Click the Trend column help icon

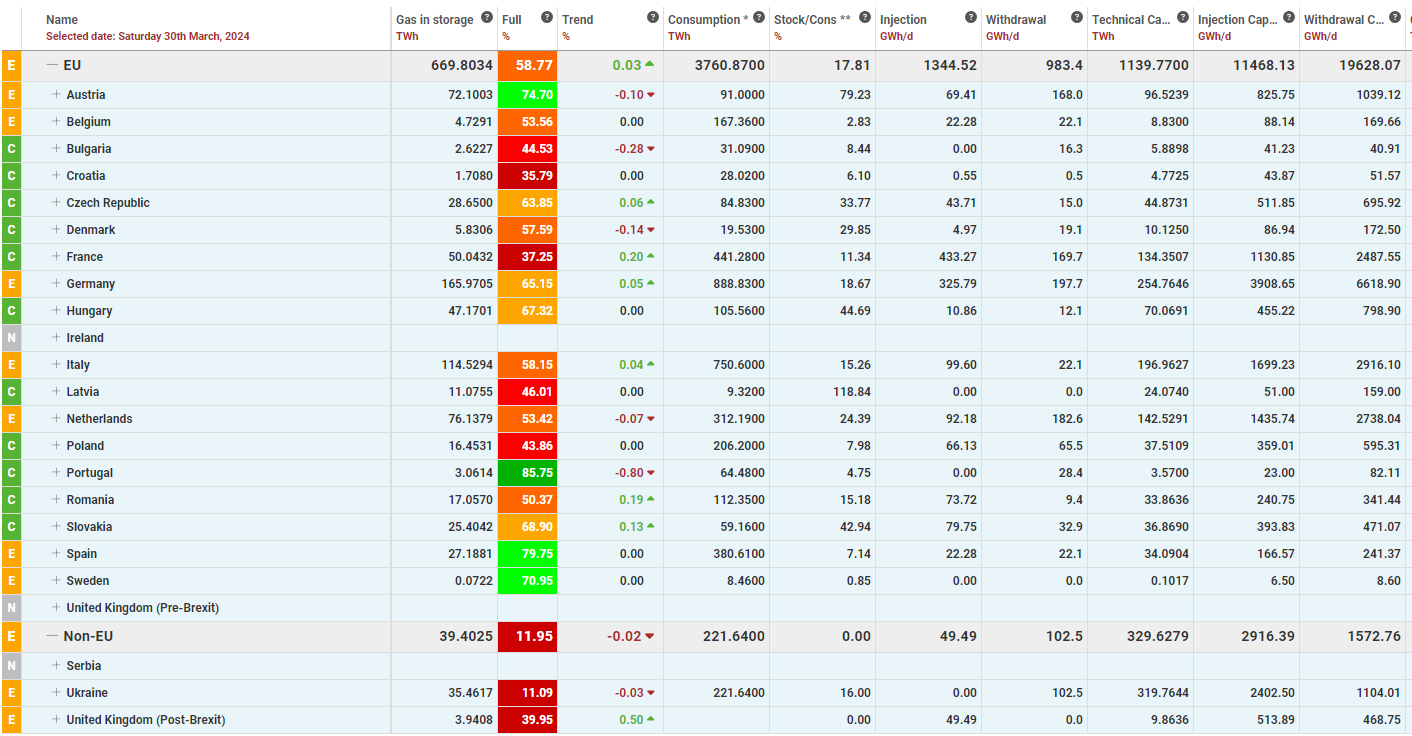(653, 17)
